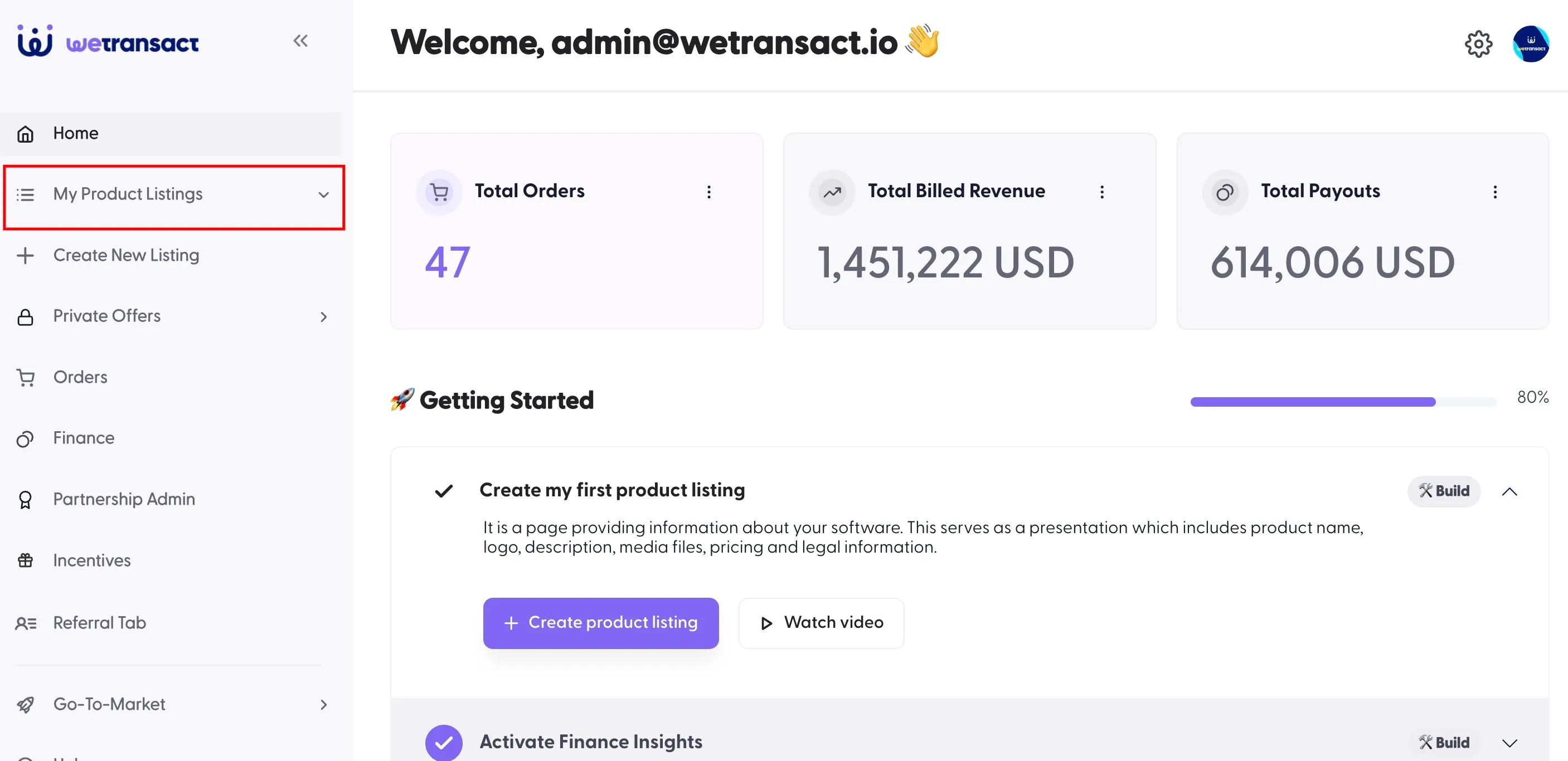Collapse Create my first product listing section
The width and height of the screenshot is (1568, 761).
point(1509,491)
